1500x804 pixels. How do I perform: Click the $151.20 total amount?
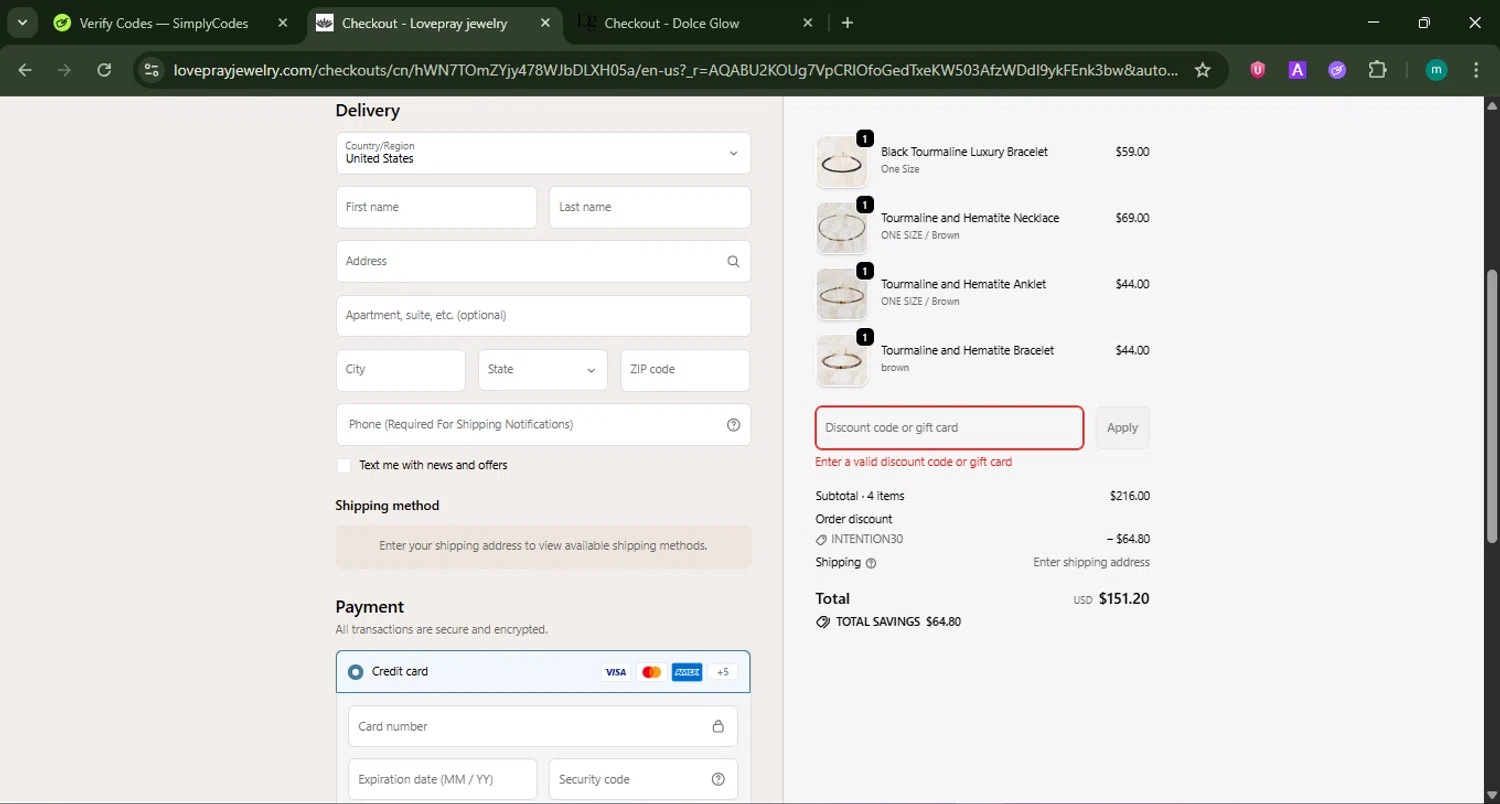pos(1124,599)
